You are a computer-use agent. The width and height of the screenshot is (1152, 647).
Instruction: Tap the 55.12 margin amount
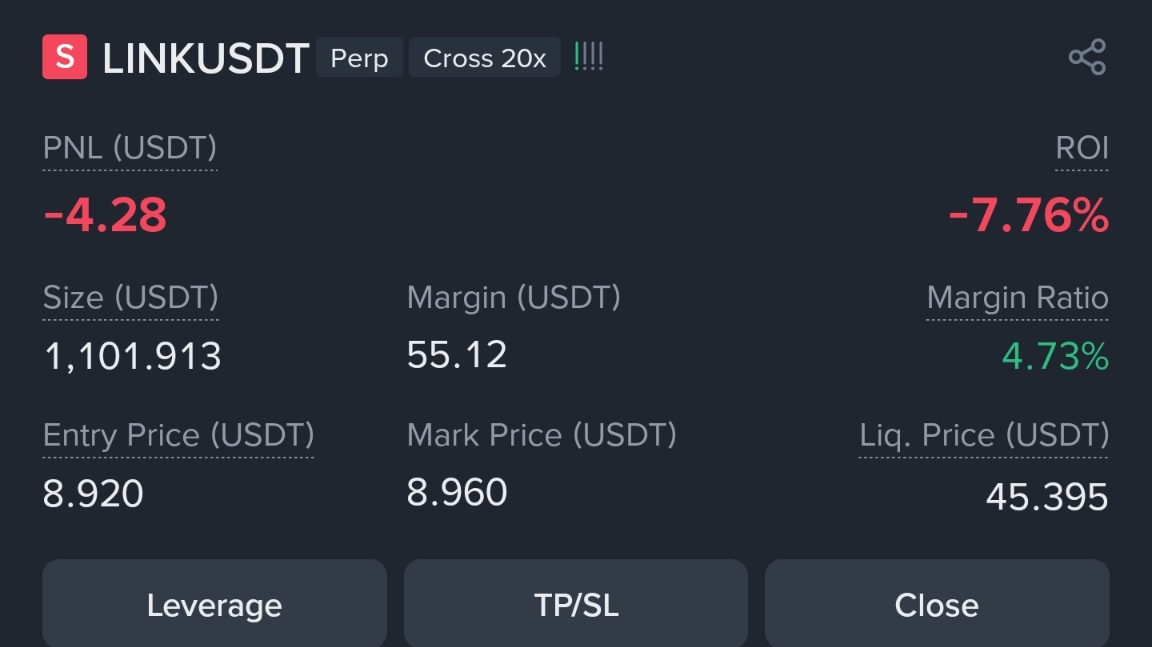(457, 355)
